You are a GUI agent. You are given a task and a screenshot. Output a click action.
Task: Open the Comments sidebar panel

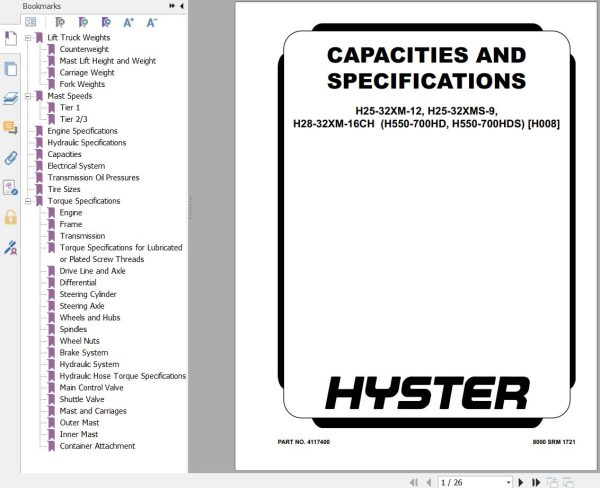coord(10,127)
